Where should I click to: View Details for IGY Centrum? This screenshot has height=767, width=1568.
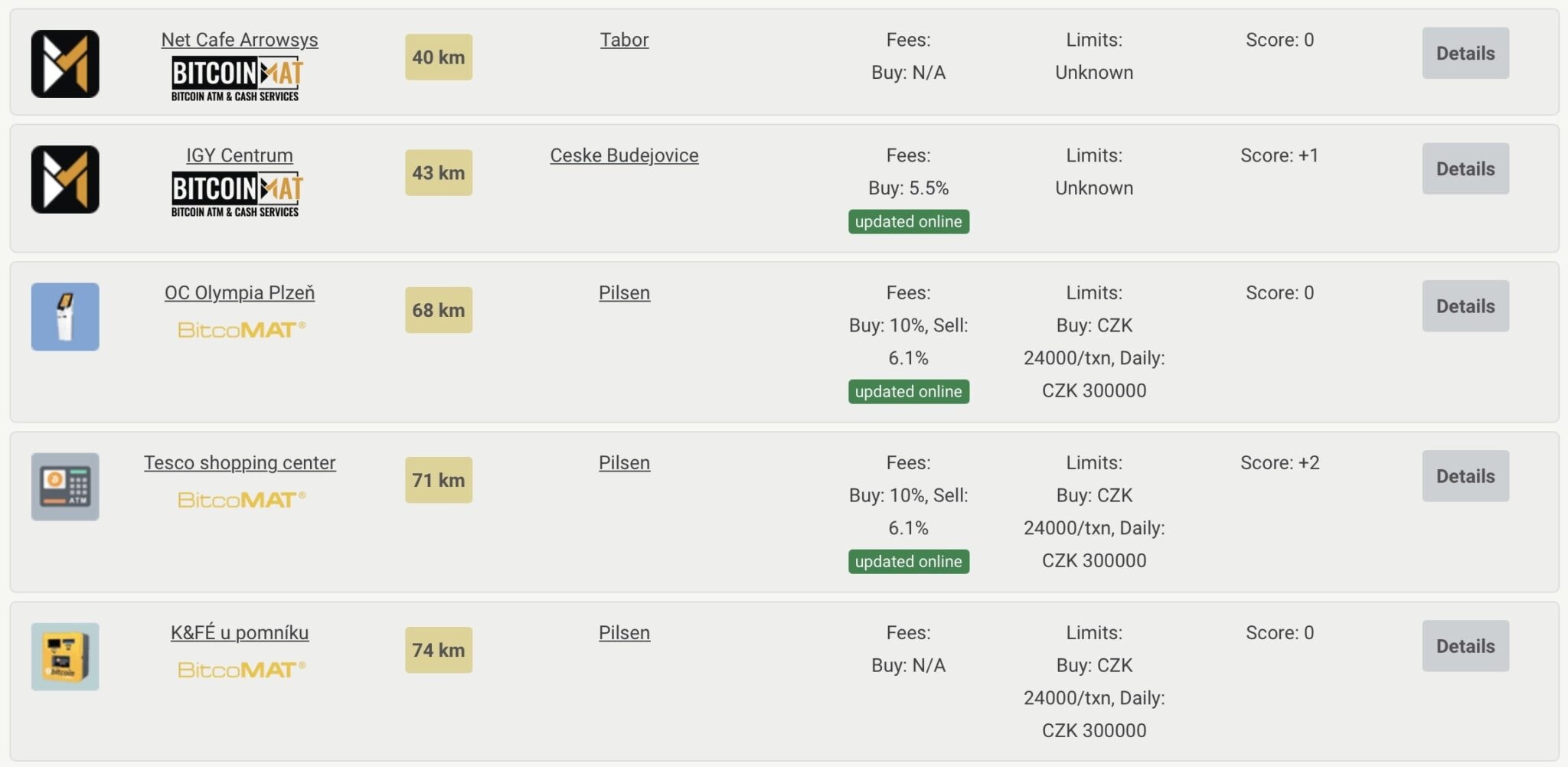[x=1465, y=168]
